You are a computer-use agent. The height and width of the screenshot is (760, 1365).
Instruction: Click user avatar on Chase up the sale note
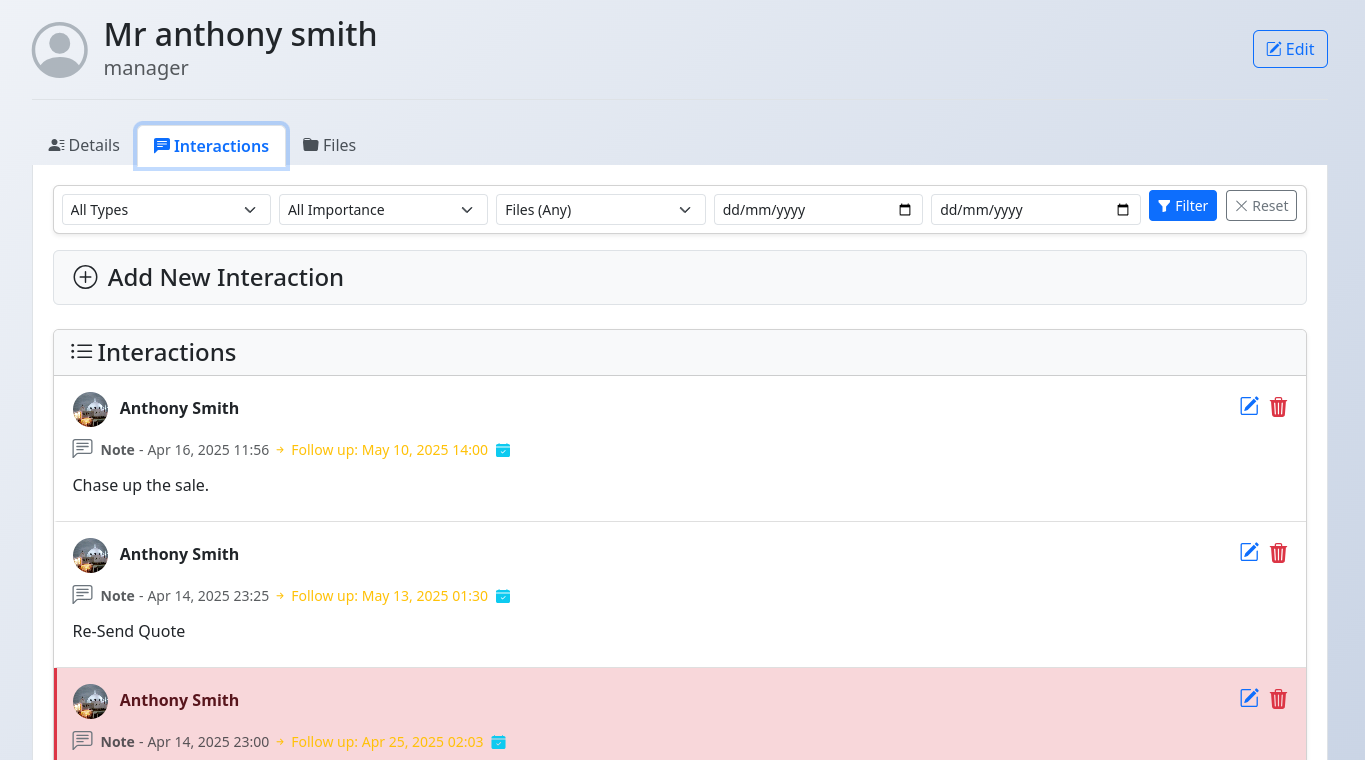(x=90, y=409)
